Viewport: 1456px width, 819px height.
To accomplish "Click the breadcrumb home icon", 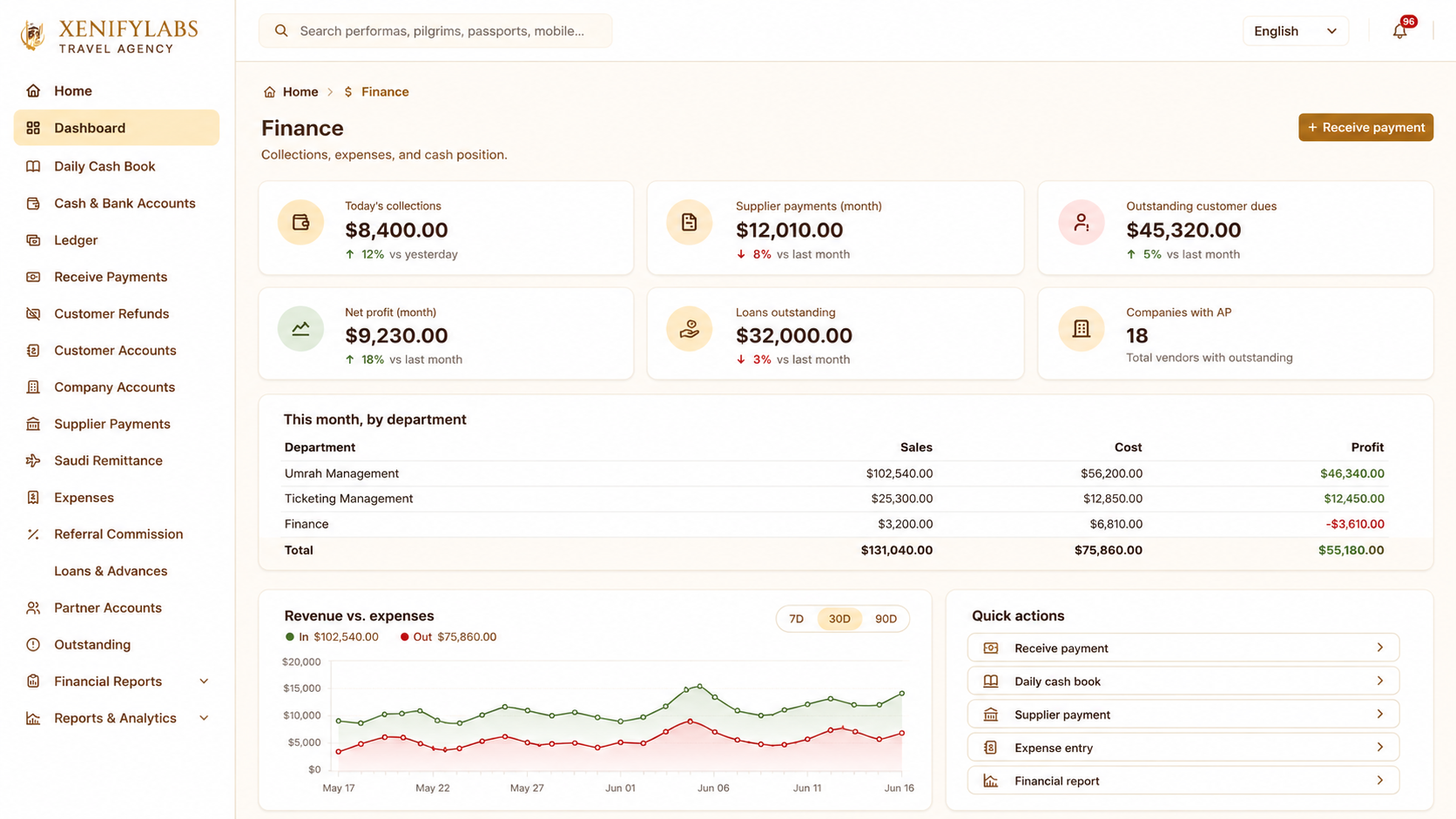I will [269, 92].
